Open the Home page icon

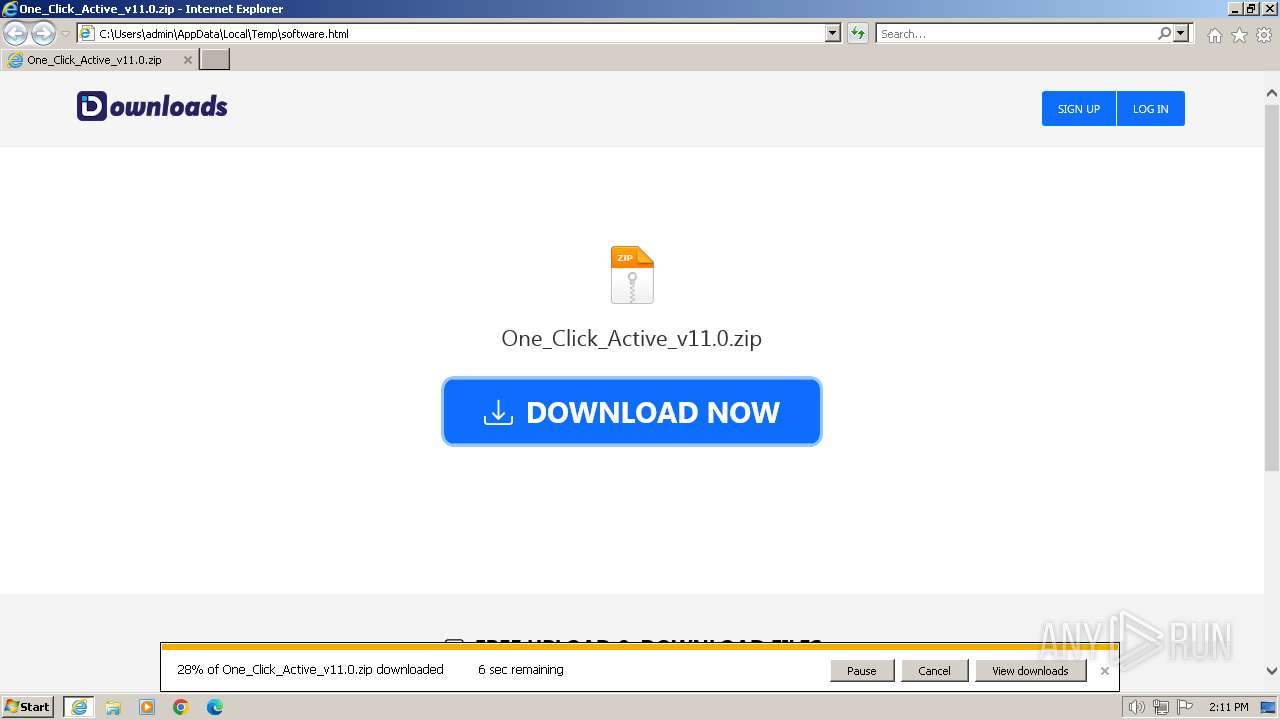1214,35
